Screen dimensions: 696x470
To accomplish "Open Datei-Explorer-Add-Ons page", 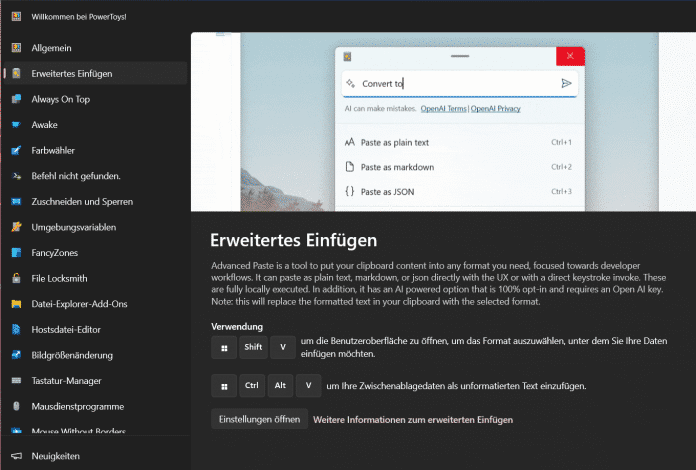I will click(x=95, y=304).
